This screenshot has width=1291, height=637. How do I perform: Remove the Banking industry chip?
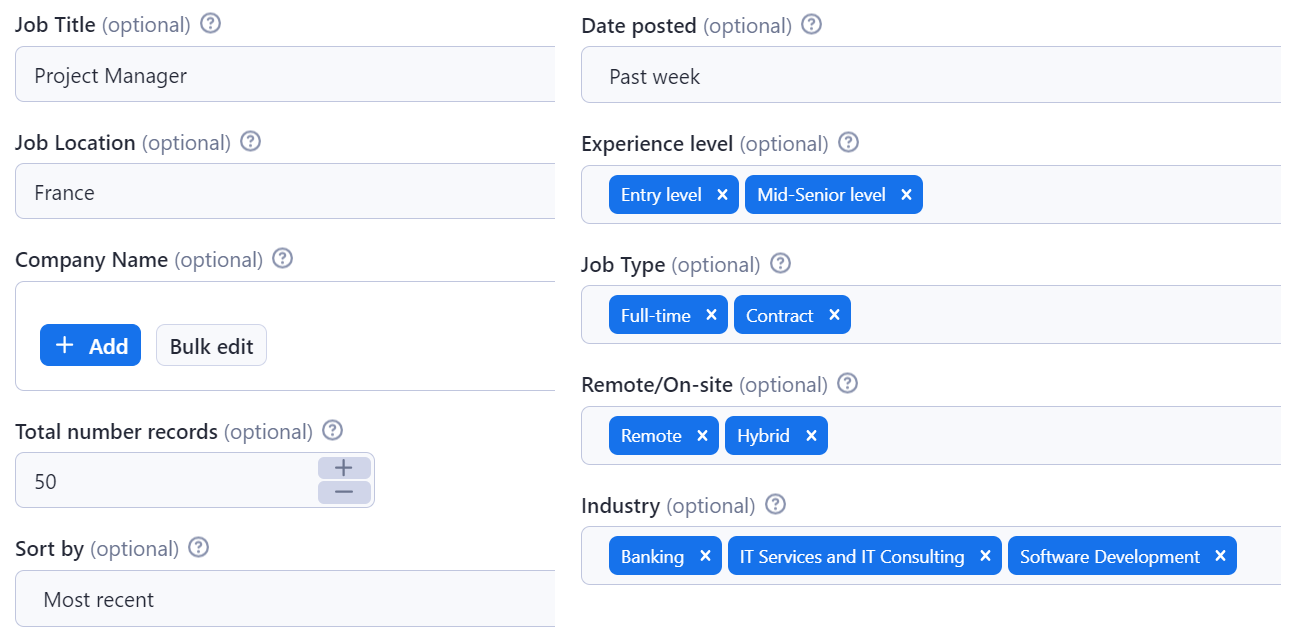(705, 555)
